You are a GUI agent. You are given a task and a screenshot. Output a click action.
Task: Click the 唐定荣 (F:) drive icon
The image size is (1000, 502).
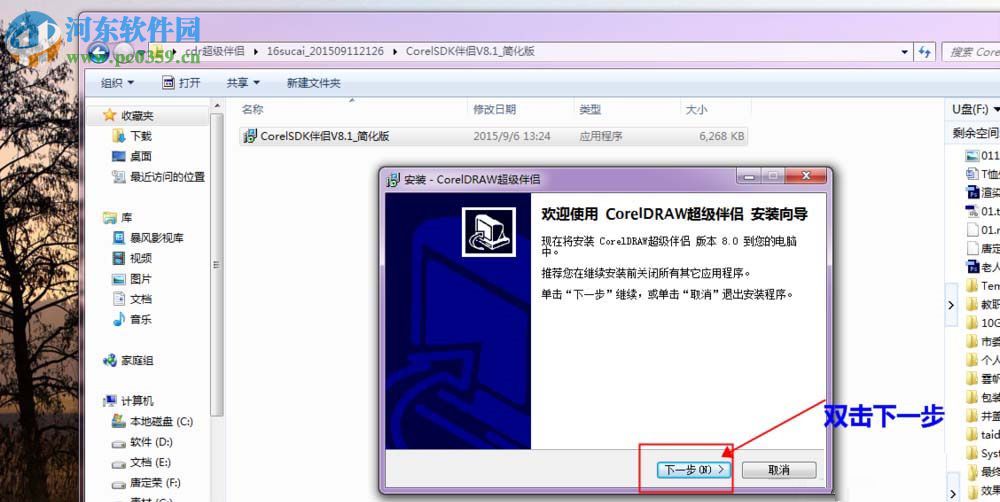click(x=119, y=484)
